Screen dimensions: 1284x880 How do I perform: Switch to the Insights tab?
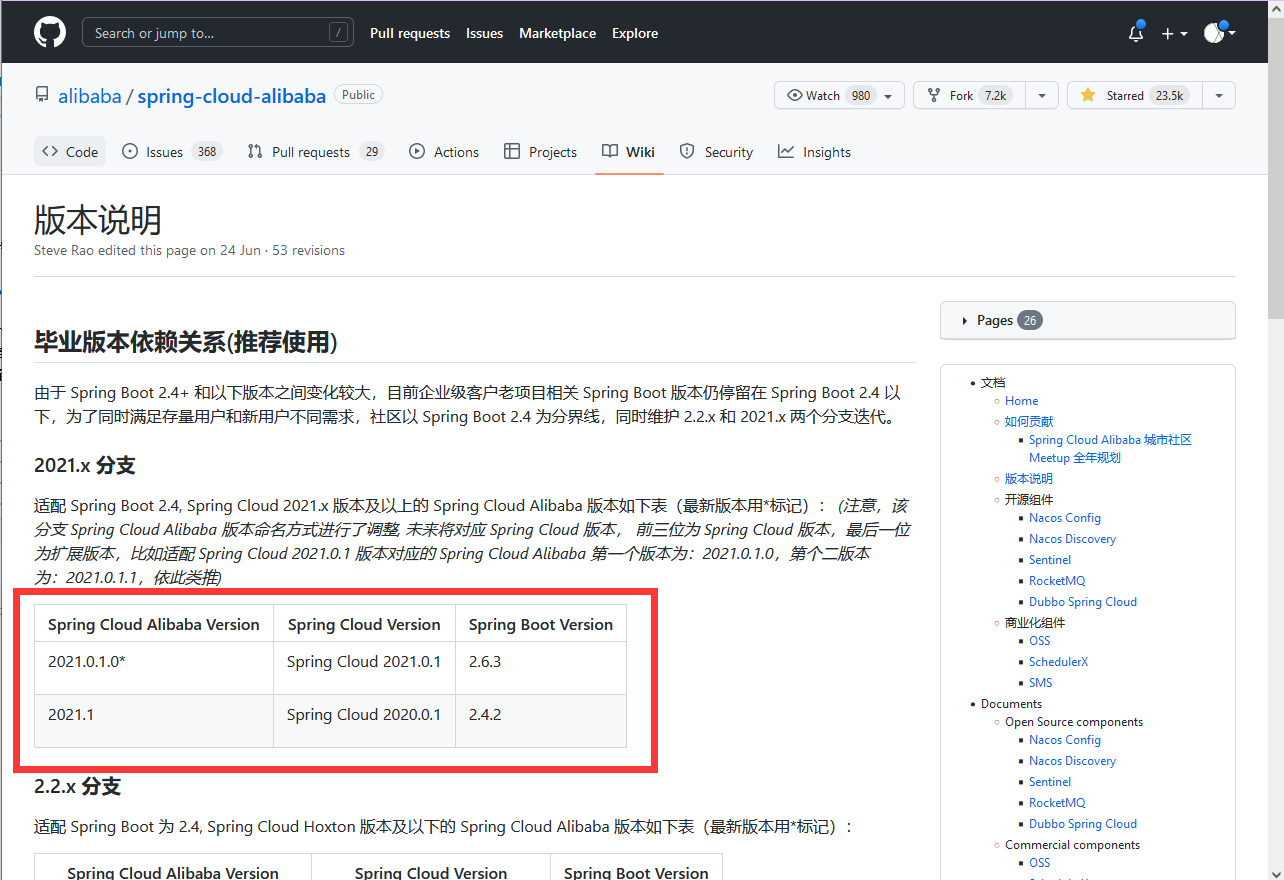click(x=815, y=152)
